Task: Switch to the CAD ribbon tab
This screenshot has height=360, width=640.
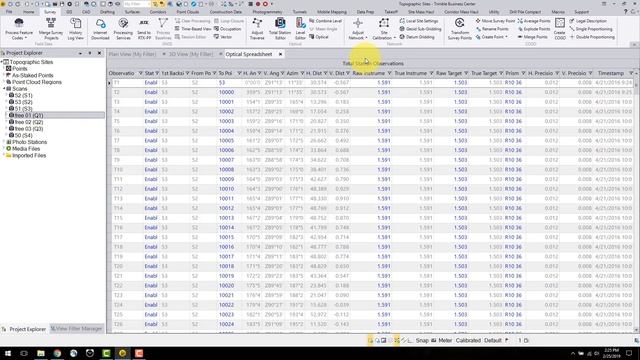Action: coord(86,12)
